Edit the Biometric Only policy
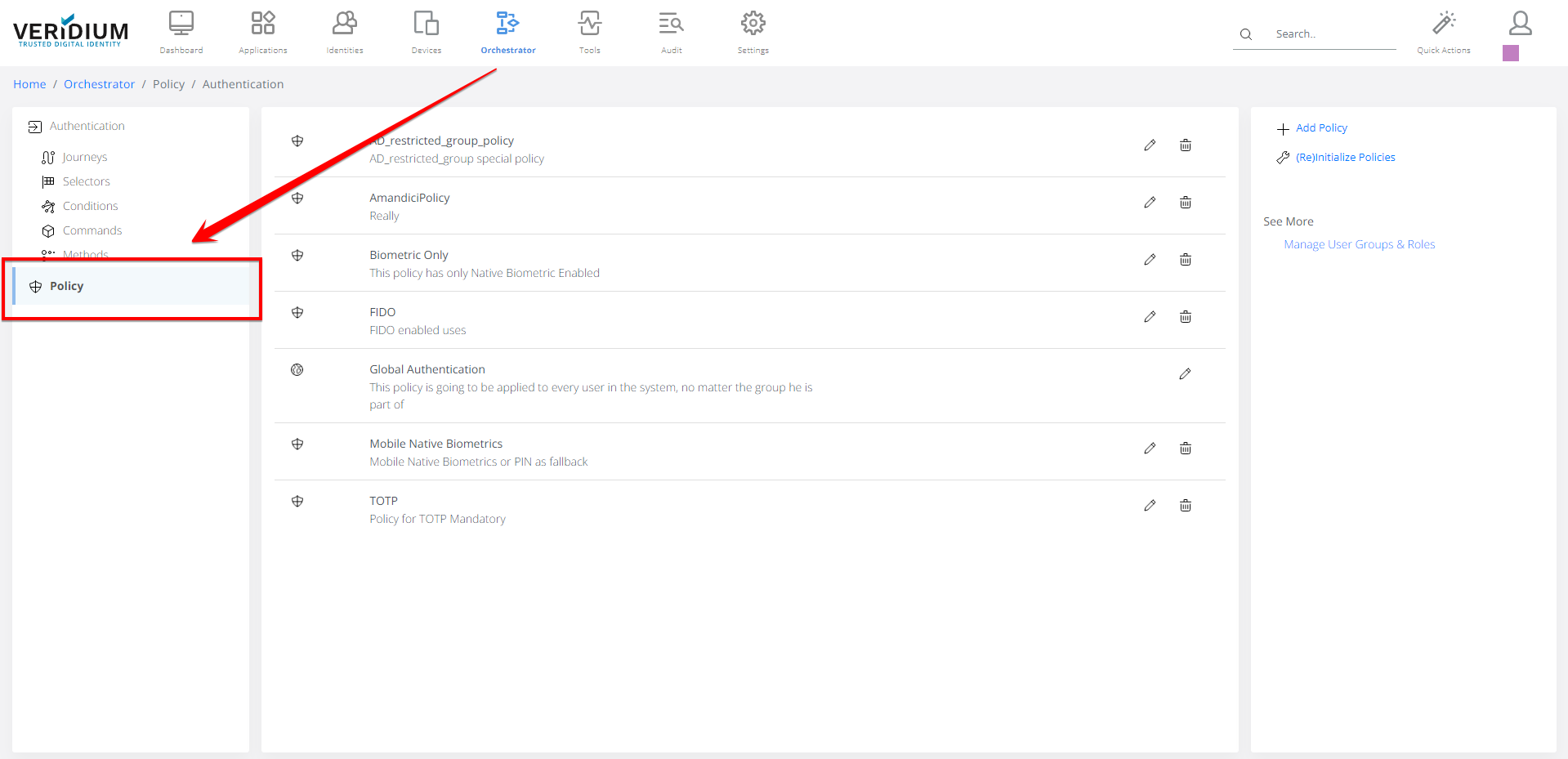This screenshot has width=1568, height=759. coord(1150,260)
